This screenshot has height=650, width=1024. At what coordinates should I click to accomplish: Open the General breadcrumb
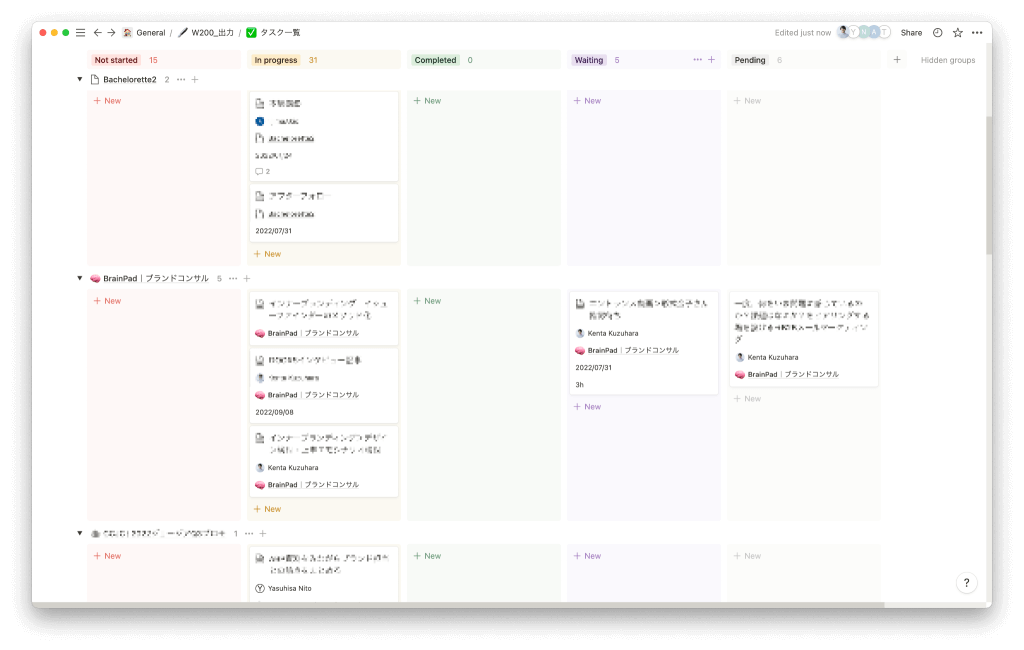pyautogui.click(x=144, y=33)
